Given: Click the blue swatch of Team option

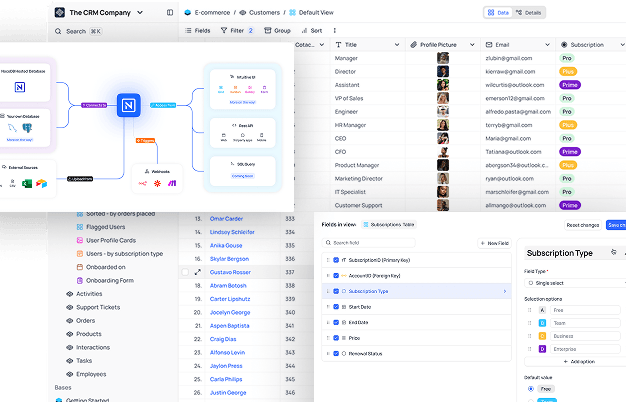Looking at the screenshot, I should click(x=542, y=323).
